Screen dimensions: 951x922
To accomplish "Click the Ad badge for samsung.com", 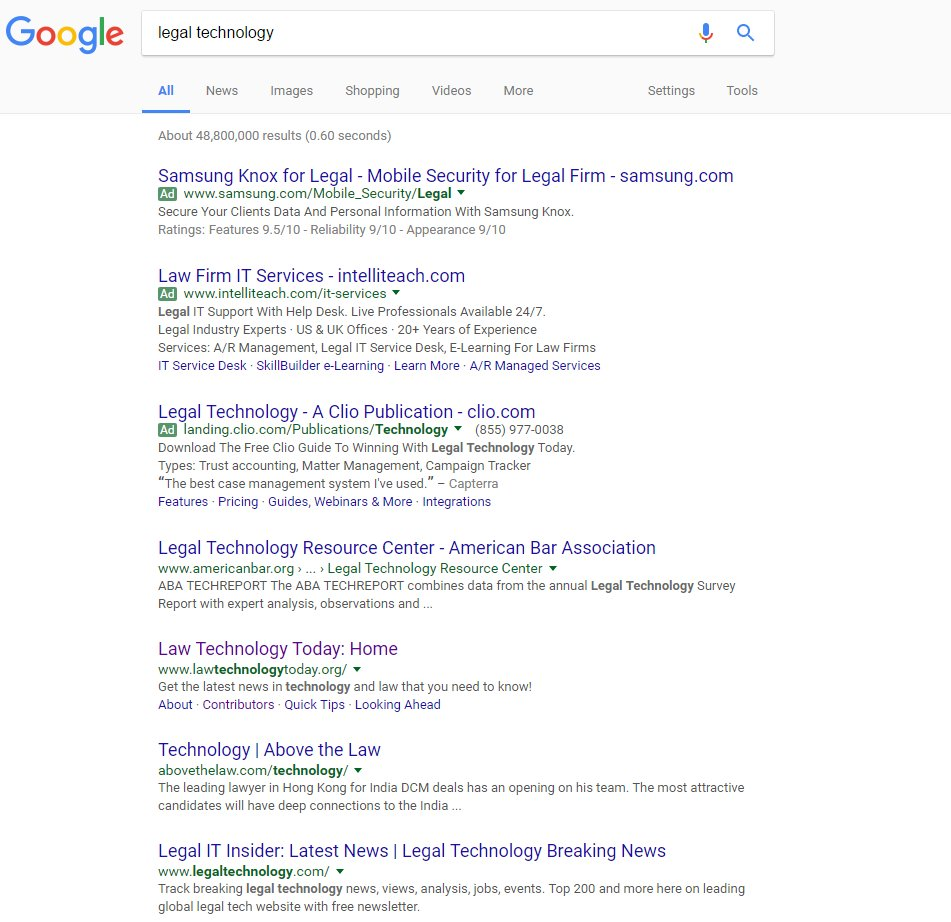I will pos(167,193).
